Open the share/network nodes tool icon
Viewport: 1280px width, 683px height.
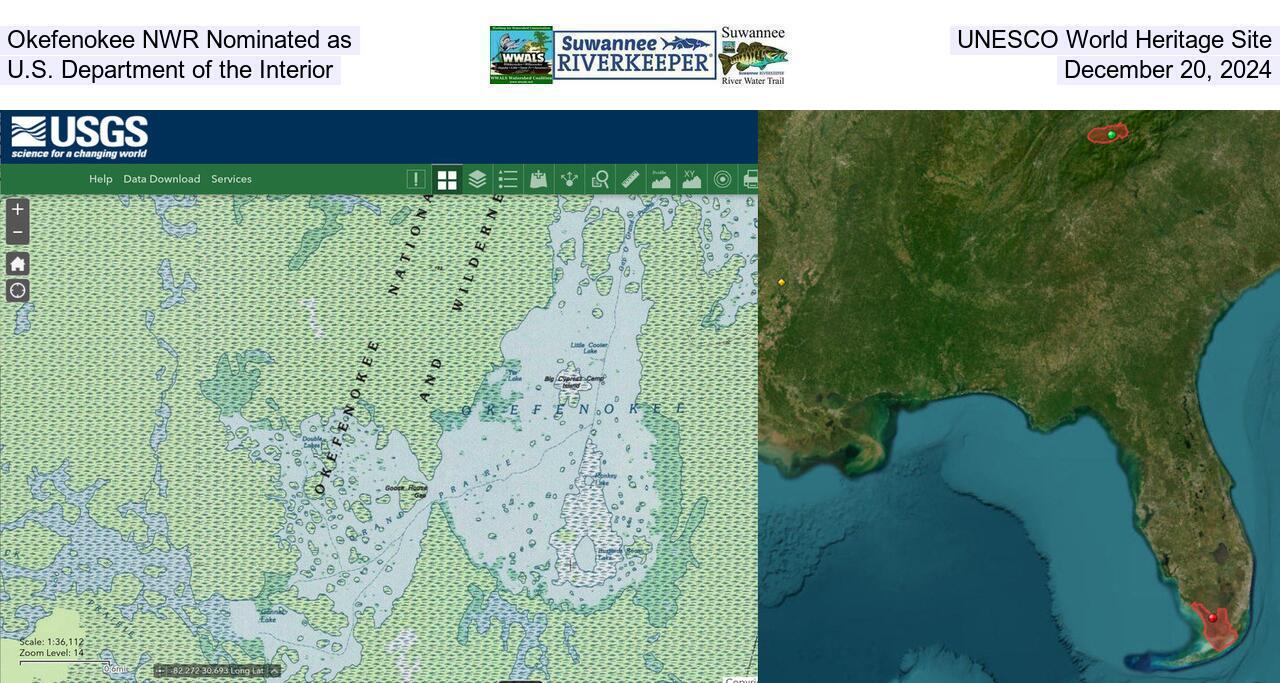pyautogui.click(x=569, y=179)
